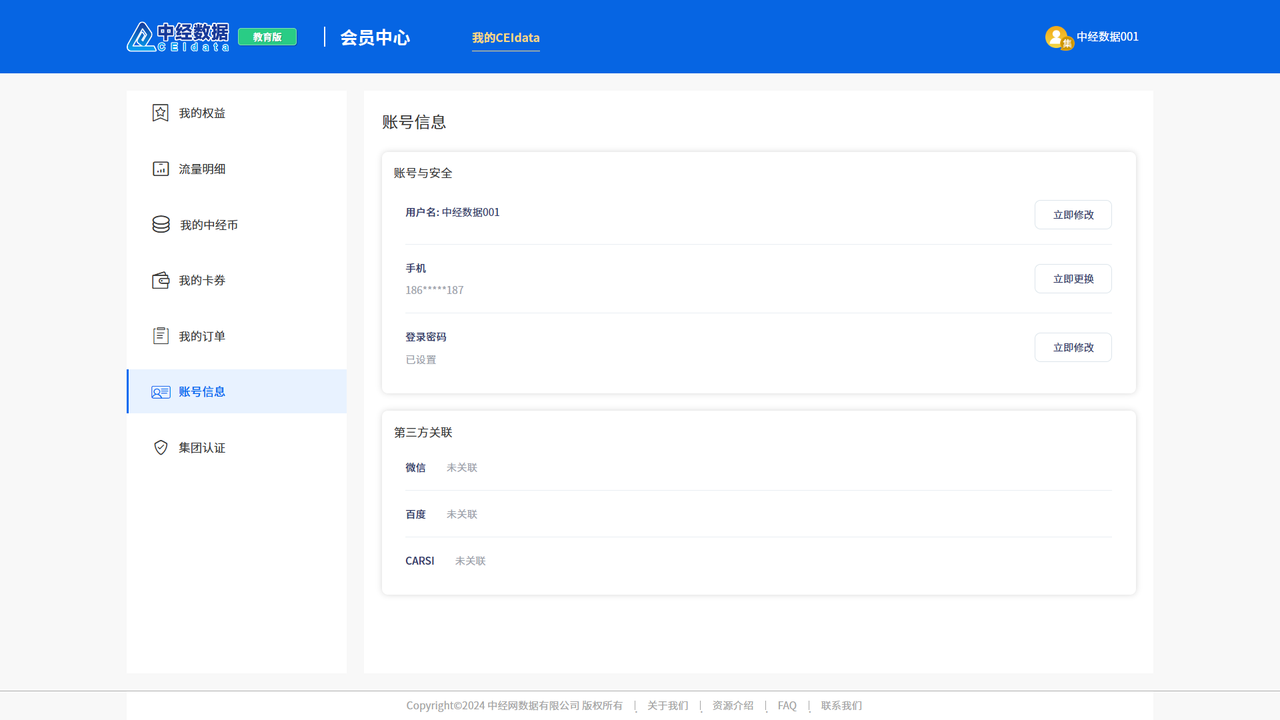
Task: Click the user avatar icon in header
Action: tap(1057, 37)
